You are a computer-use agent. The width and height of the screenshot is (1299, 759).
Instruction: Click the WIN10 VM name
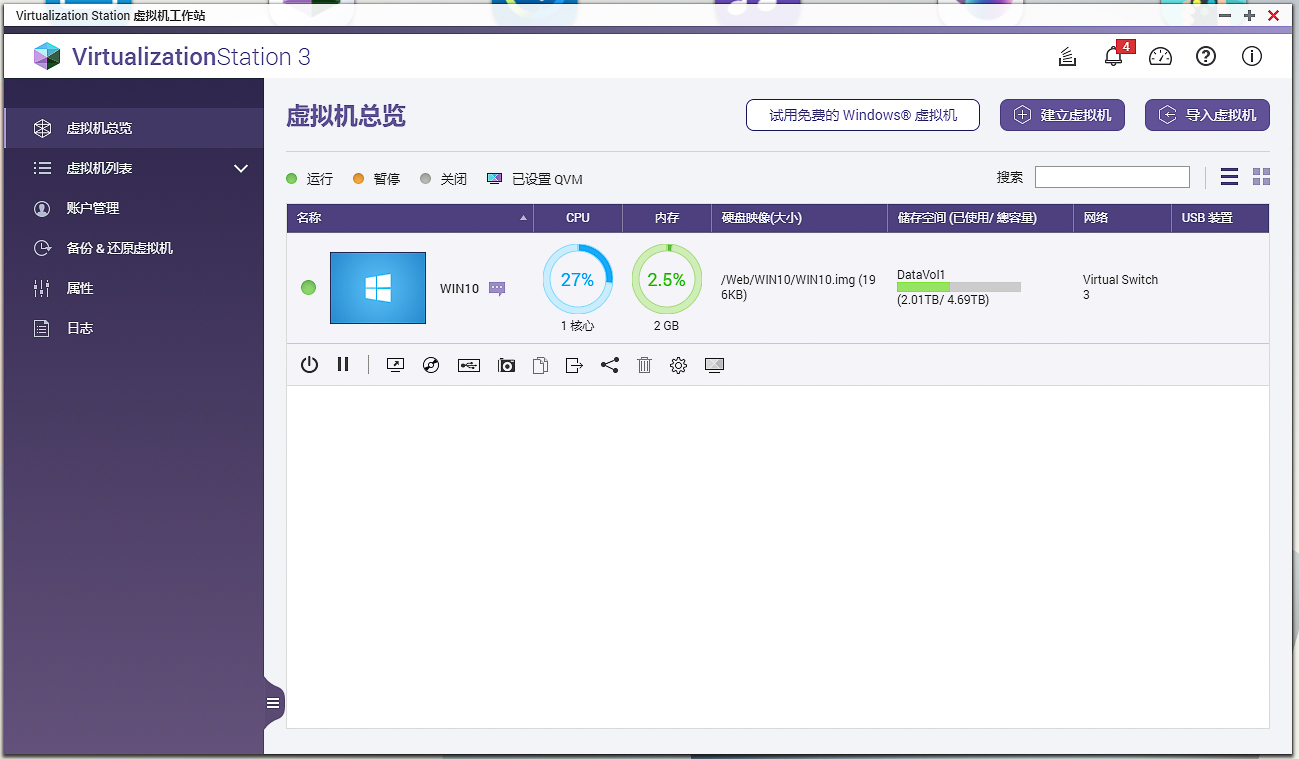[459, 289]
